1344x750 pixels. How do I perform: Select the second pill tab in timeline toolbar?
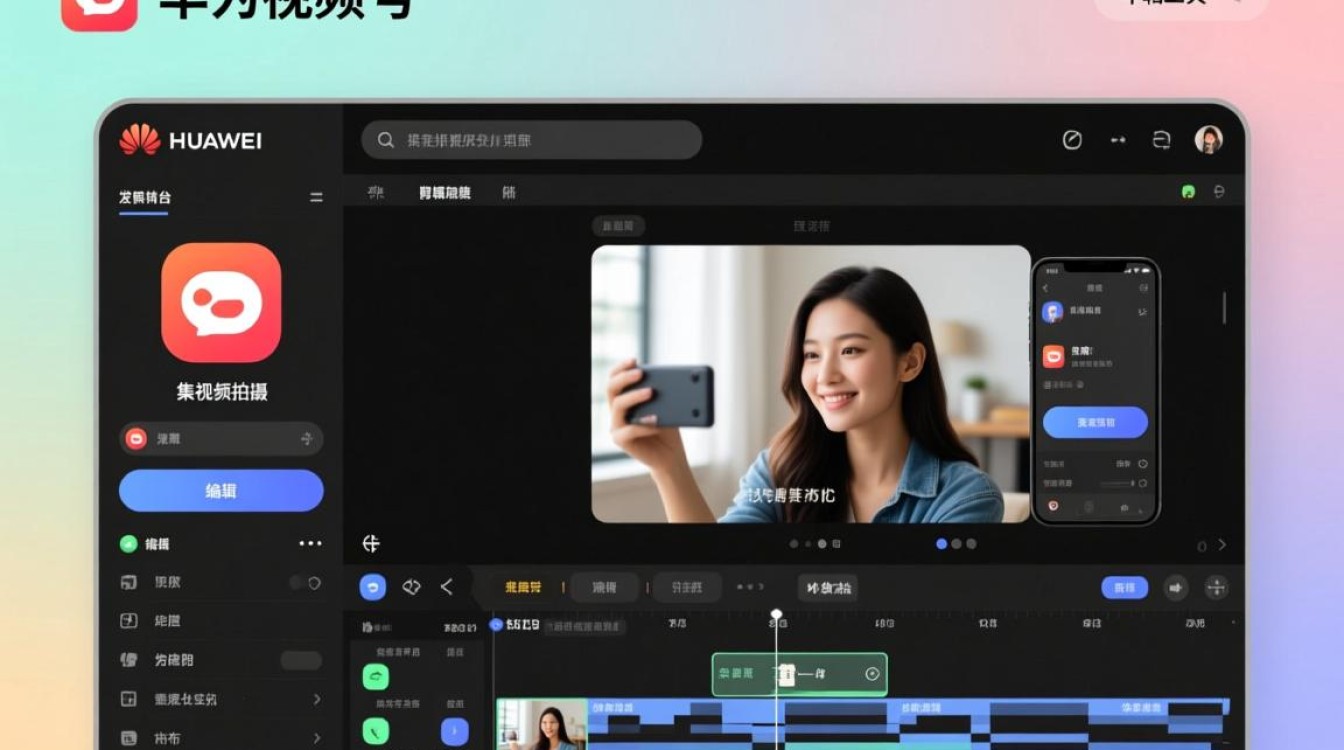[604, 587]
